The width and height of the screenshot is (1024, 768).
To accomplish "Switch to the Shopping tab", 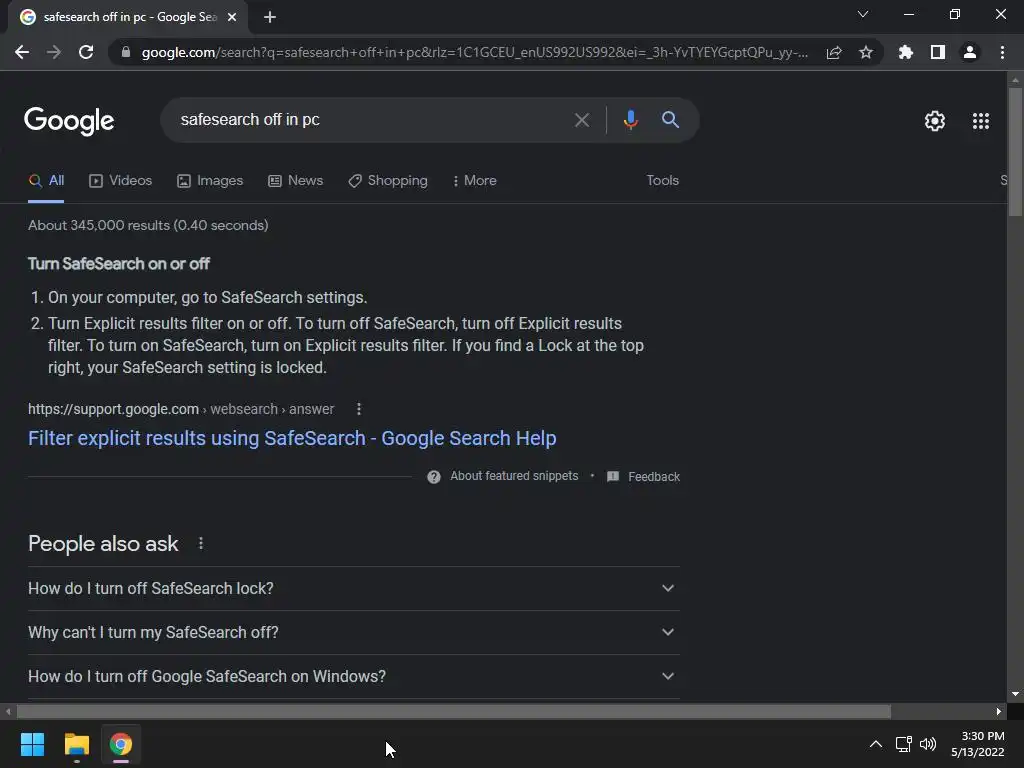I will pyautogui.click(x=388, y=181).
